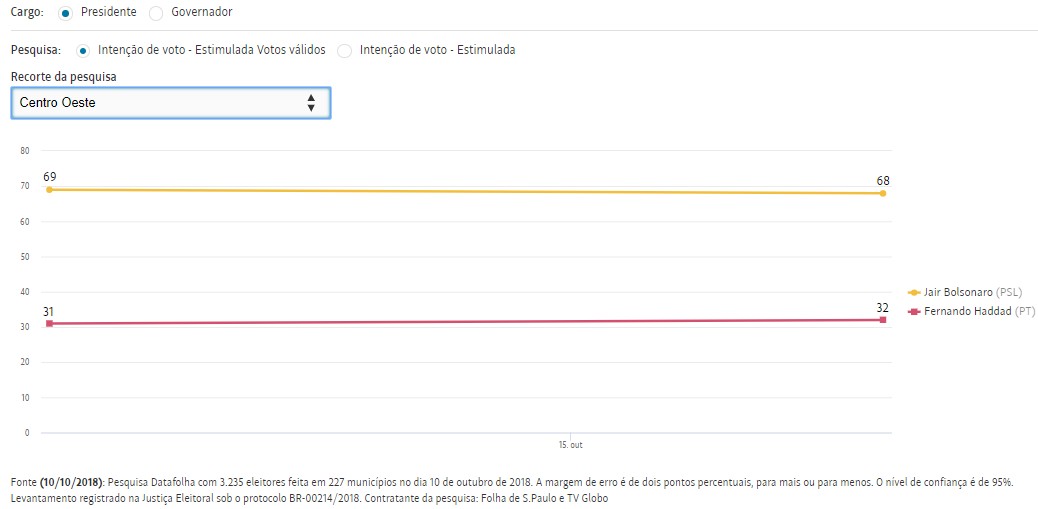Click Fernando Haddad legend marker

(x=913, y=312)
